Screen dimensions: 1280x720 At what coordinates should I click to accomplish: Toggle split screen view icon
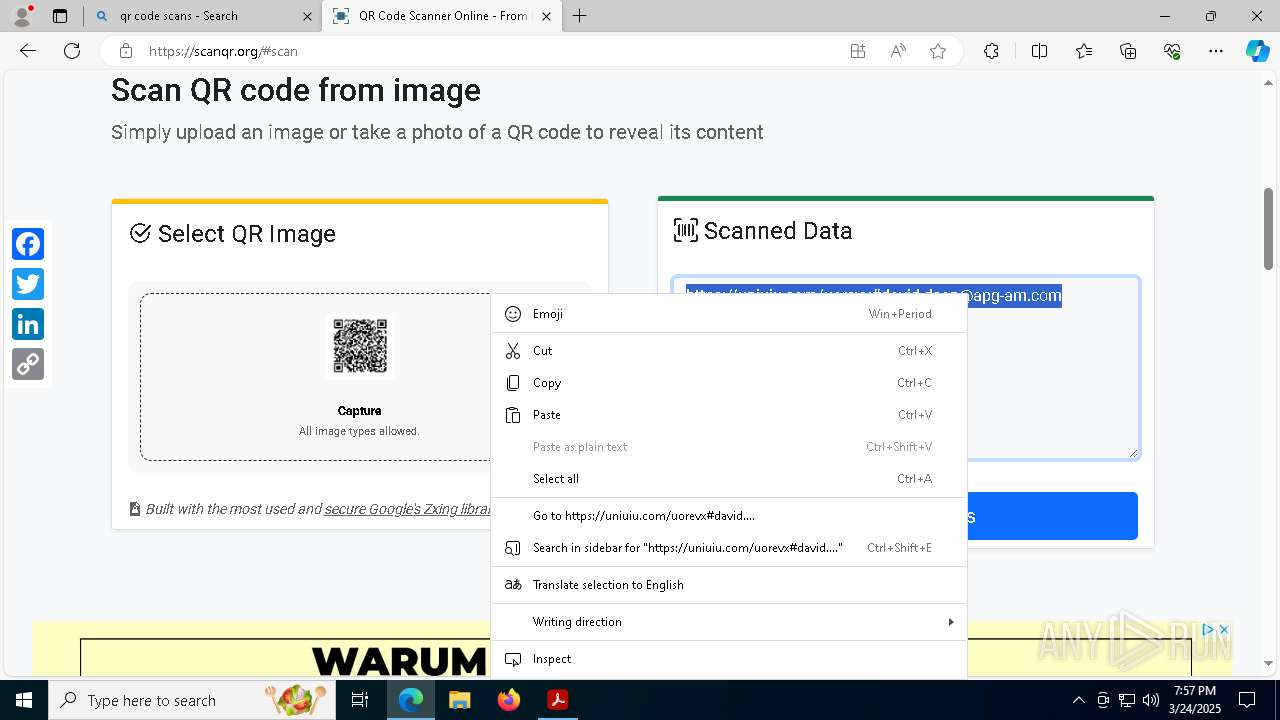(x=1039, y=51)
